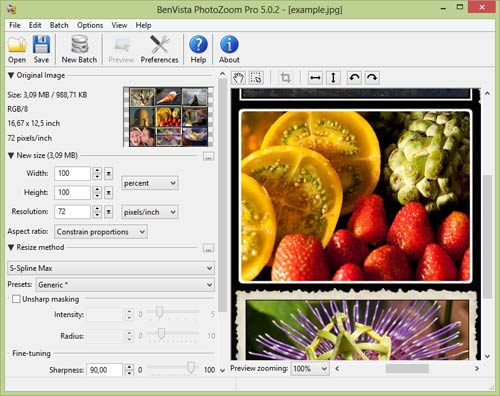
Task: Open Preferences from the toolbar
Action: point(159,49)
